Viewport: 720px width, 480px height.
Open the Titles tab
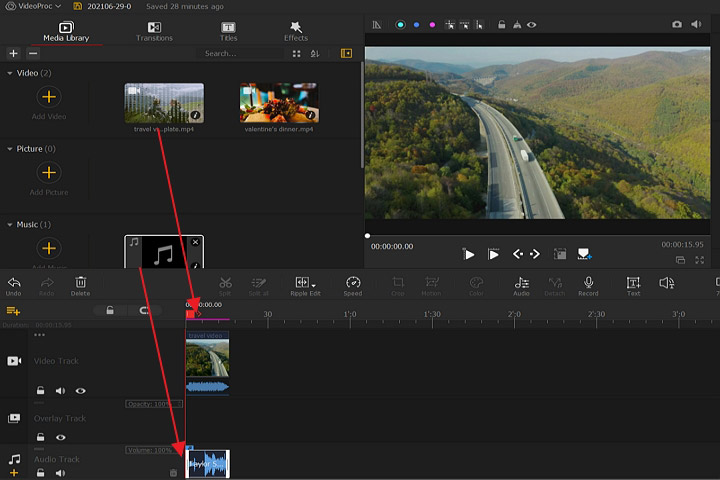[228, 31]
